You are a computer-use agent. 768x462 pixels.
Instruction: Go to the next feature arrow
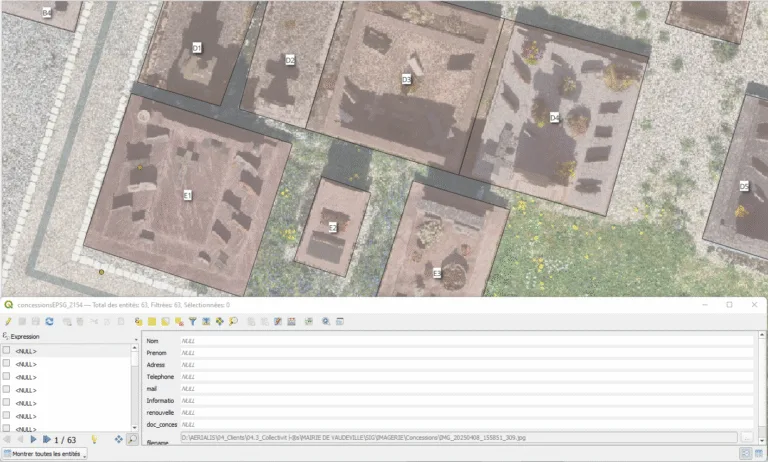tap(33, 439)
